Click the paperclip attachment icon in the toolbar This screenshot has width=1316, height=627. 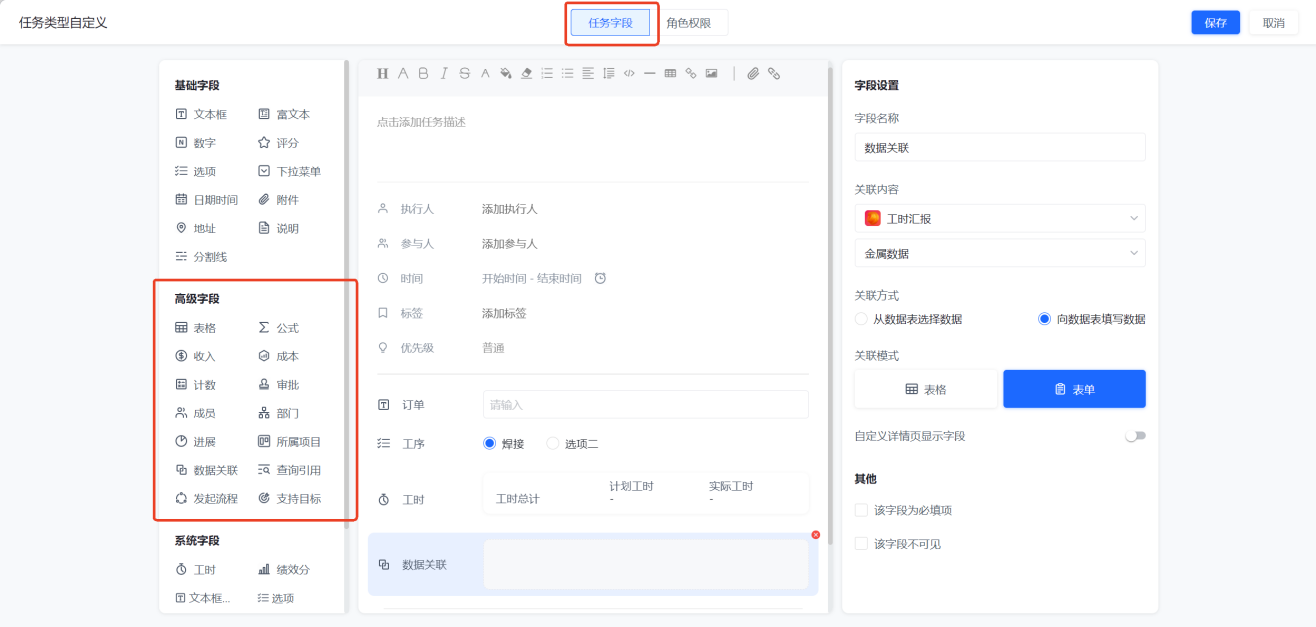[x=753, y=73]
